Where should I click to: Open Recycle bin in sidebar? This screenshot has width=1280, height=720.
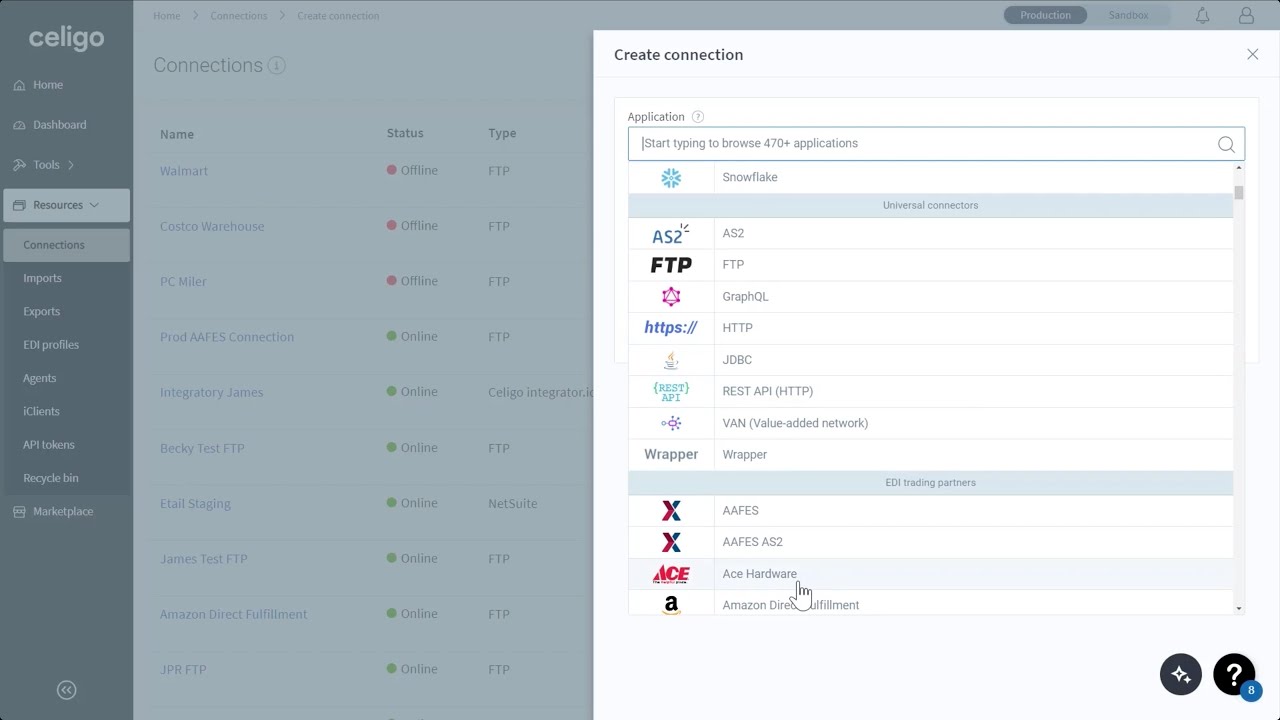(x=51, y=478)
